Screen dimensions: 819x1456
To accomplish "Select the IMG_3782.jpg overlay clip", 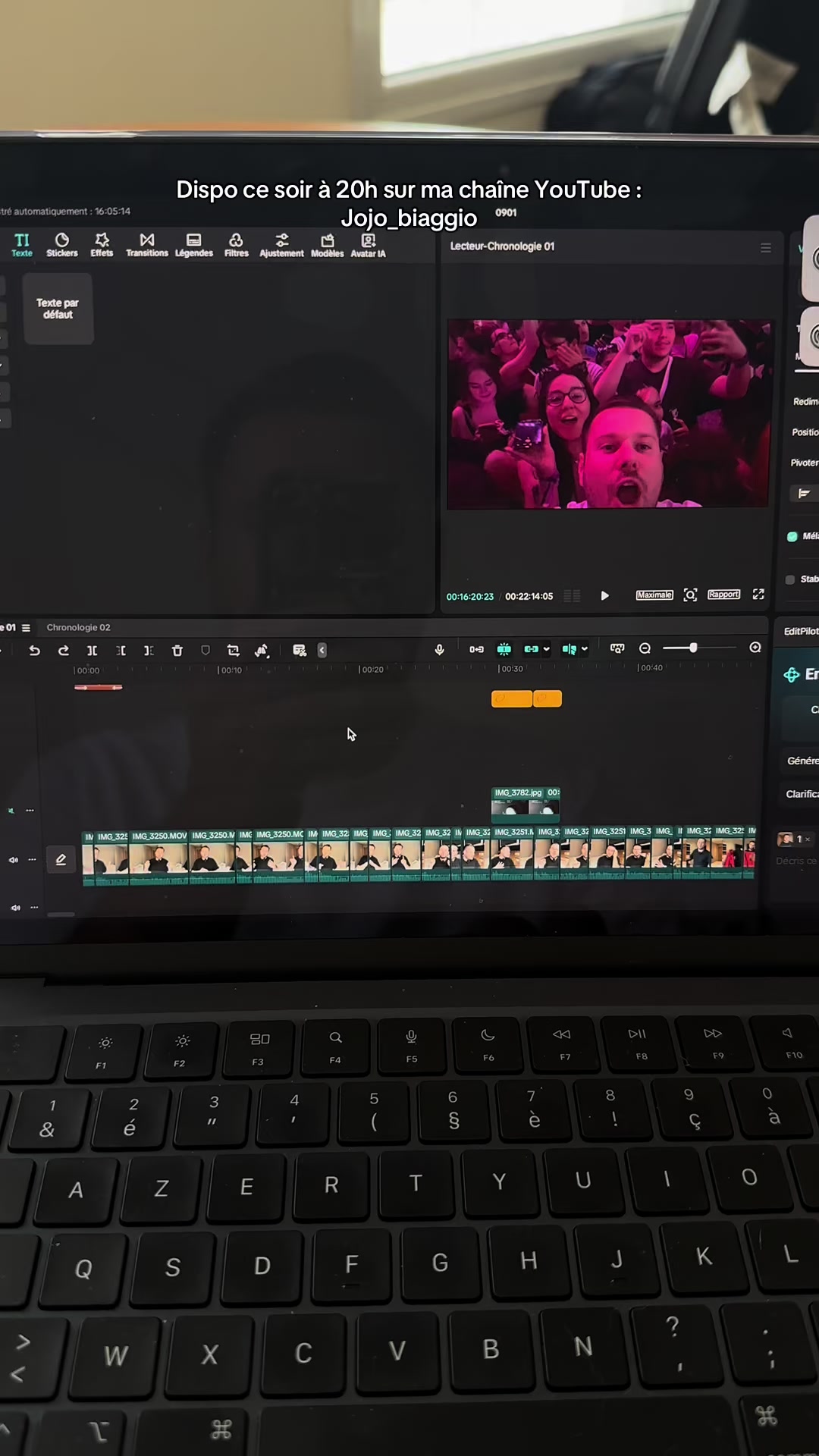I will pyautogui.click(x=526, y=805).
